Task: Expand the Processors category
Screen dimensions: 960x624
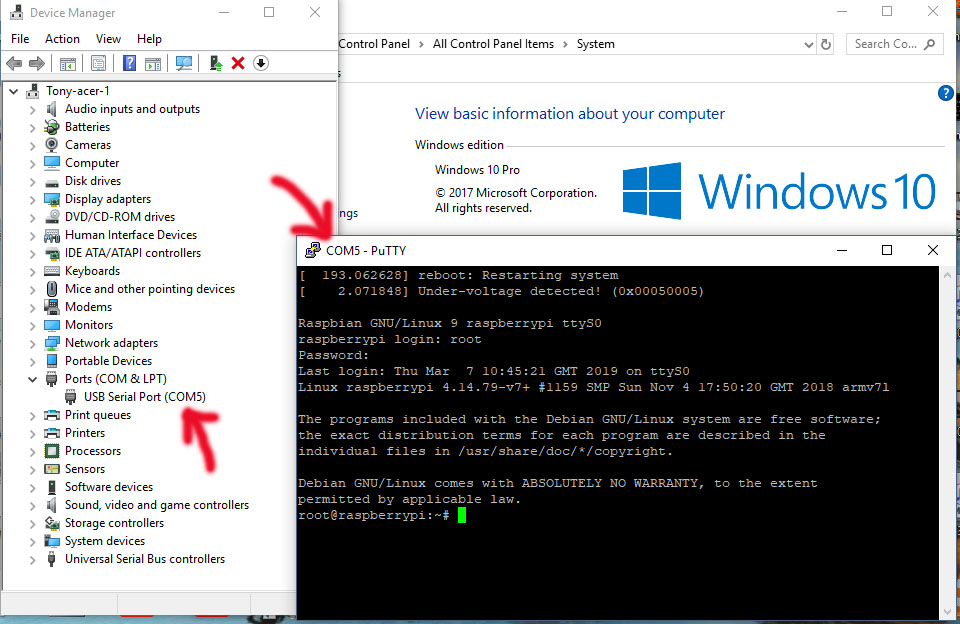Action: click(32, 451)
